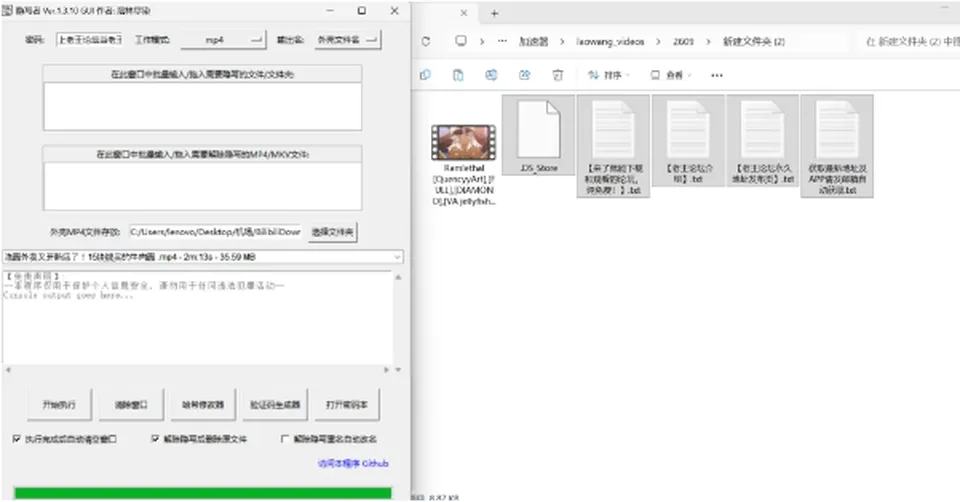960x502 pixels.
Task: Refresh the Explorer folder view
Action: (426, 41)
